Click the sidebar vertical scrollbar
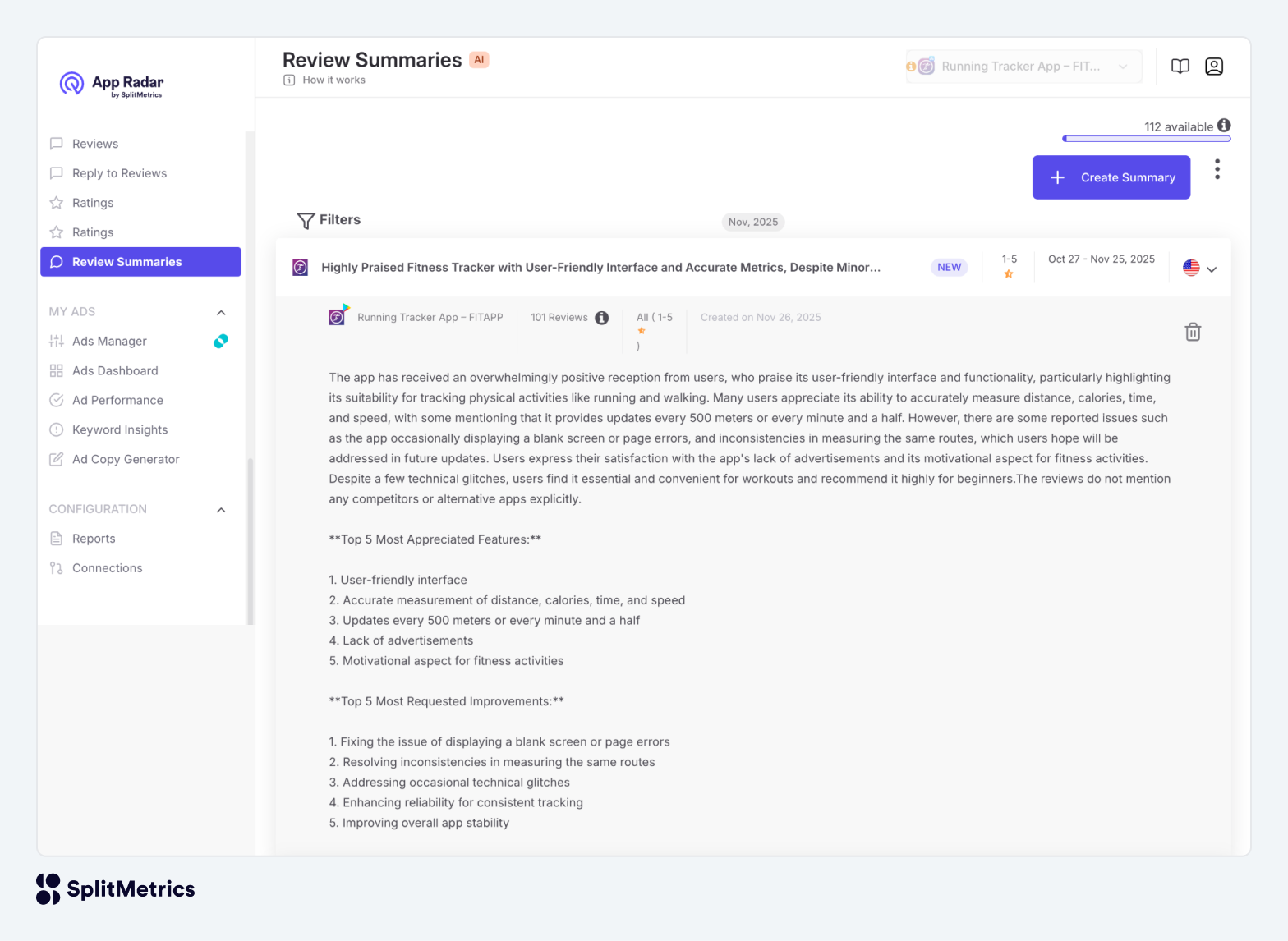The image size is (1288, 941). [x=250, y=542]
